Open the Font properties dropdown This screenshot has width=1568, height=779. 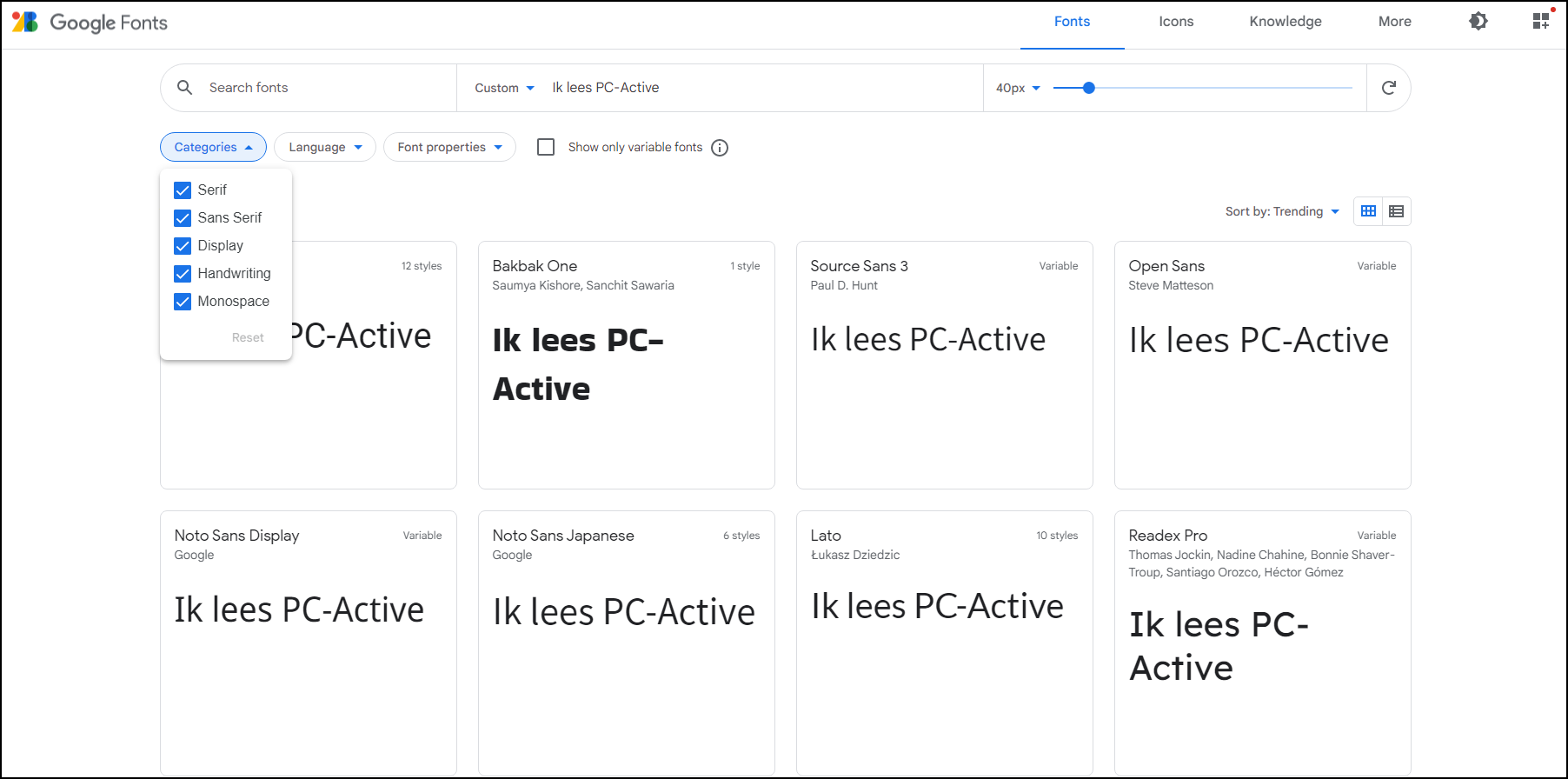coord(449,147)
